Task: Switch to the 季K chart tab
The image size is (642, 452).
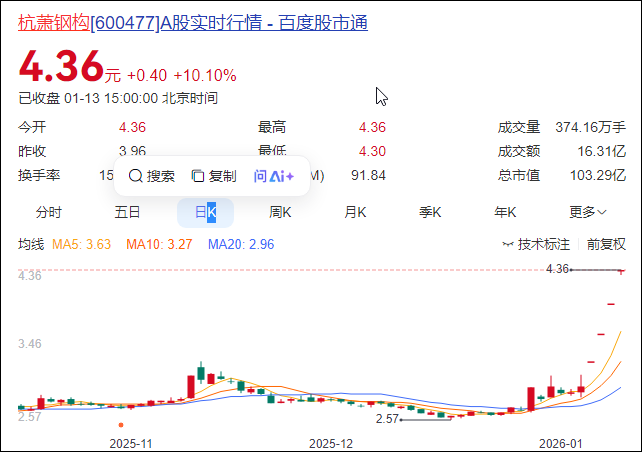Action: point(430,212)
